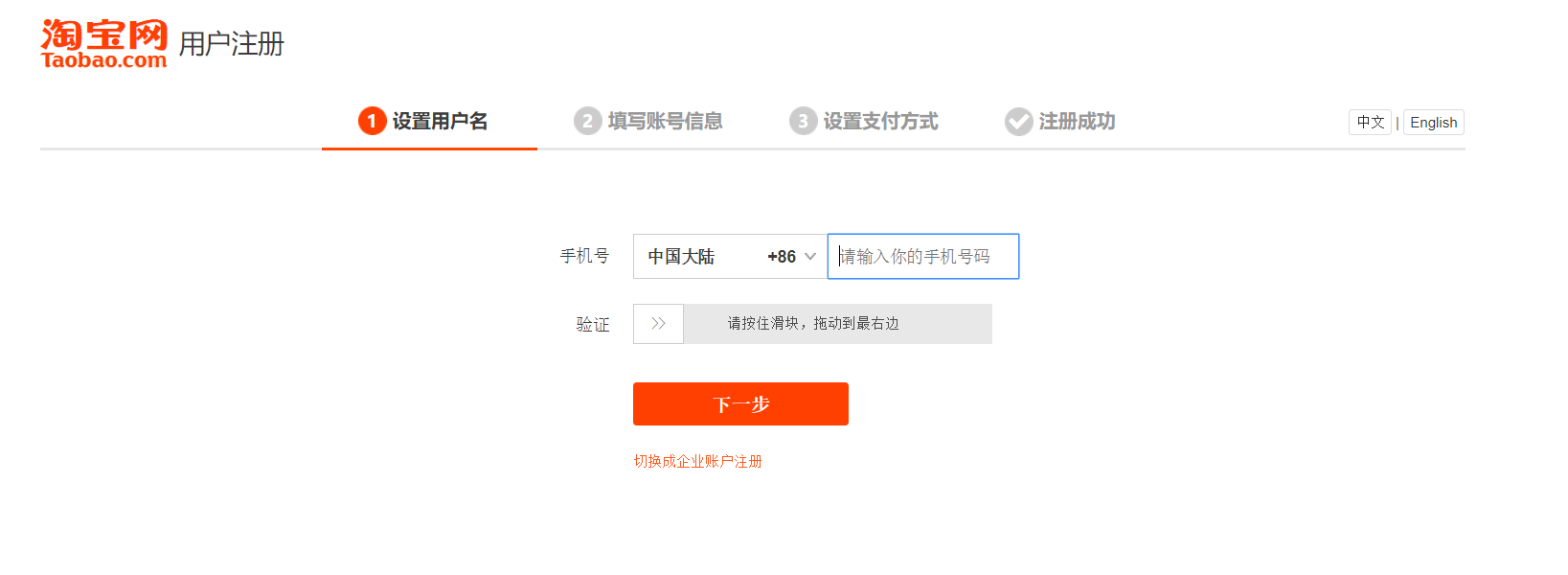Focus the phone number input field

click(x=922, y=256)
